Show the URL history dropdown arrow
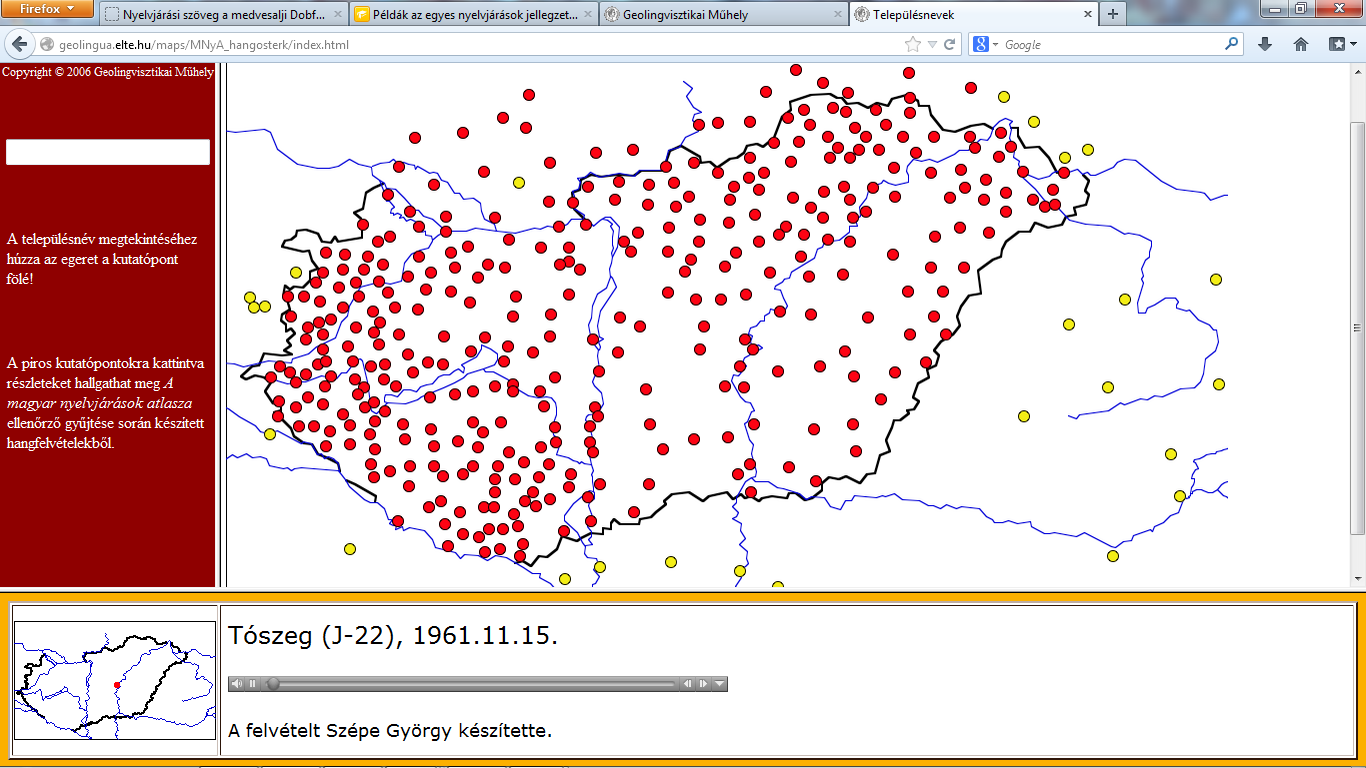The image size is (1366, 768). [931, 44]
